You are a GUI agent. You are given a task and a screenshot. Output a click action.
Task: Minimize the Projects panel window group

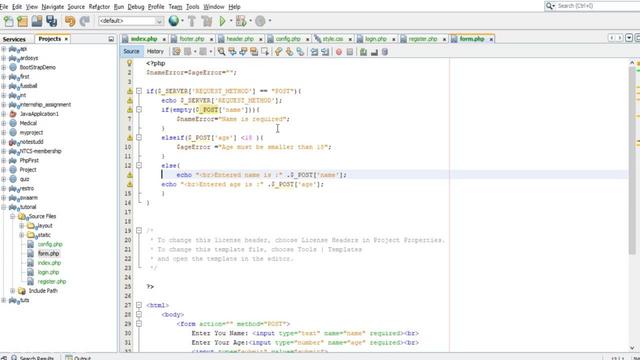111,39
